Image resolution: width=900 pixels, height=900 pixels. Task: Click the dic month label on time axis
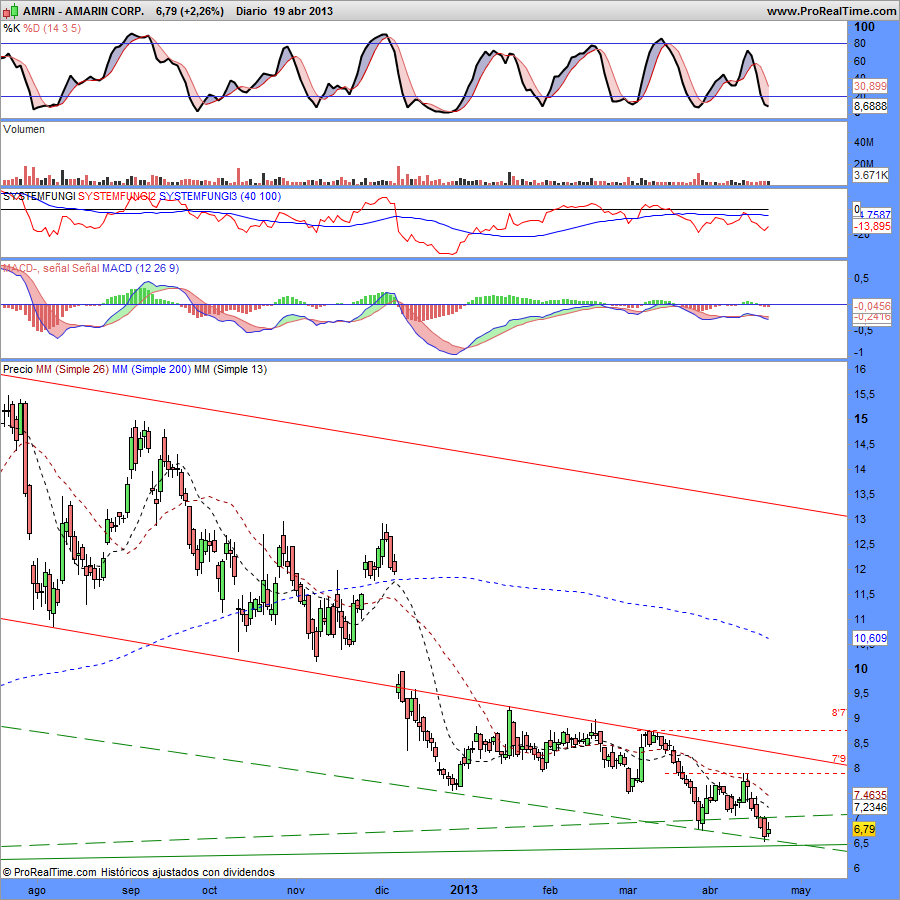coord(382,891)
